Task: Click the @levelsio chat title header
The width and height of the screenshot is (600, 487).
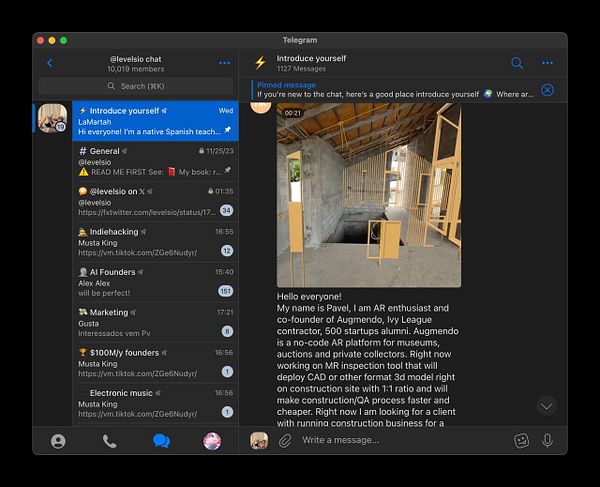Action: pos(135,59)
